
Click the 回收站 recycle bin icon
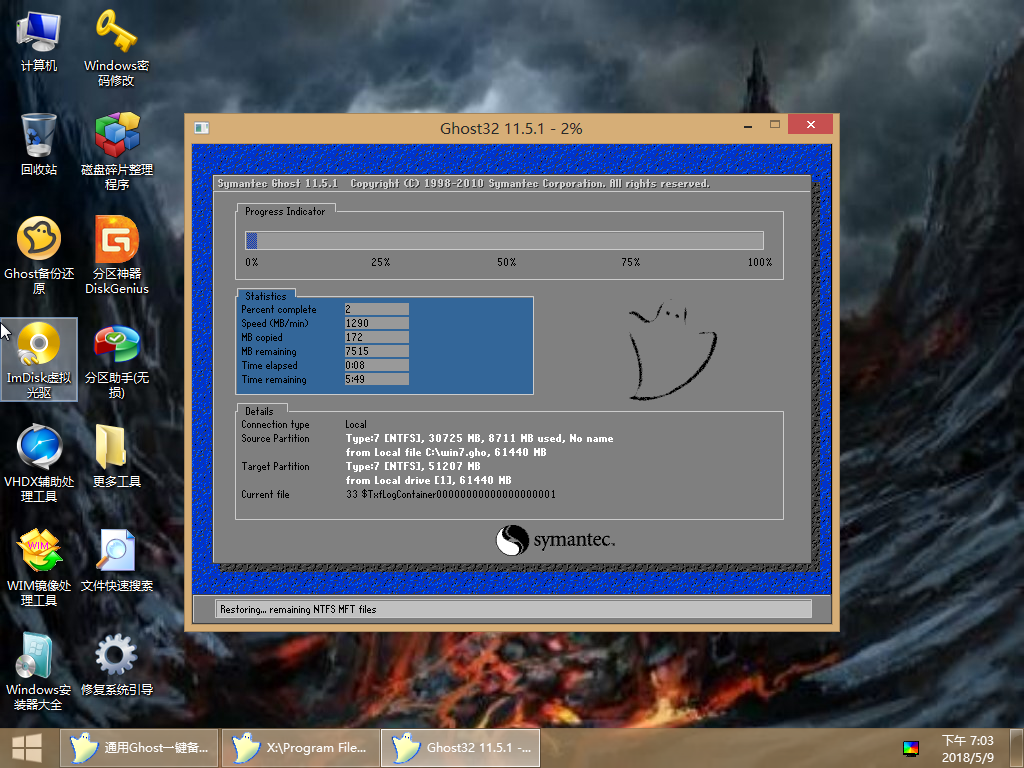coord(39,145)
